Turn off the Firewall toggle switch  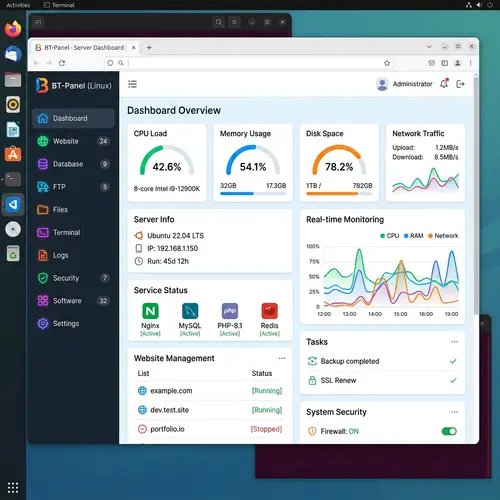click(449, 431)
